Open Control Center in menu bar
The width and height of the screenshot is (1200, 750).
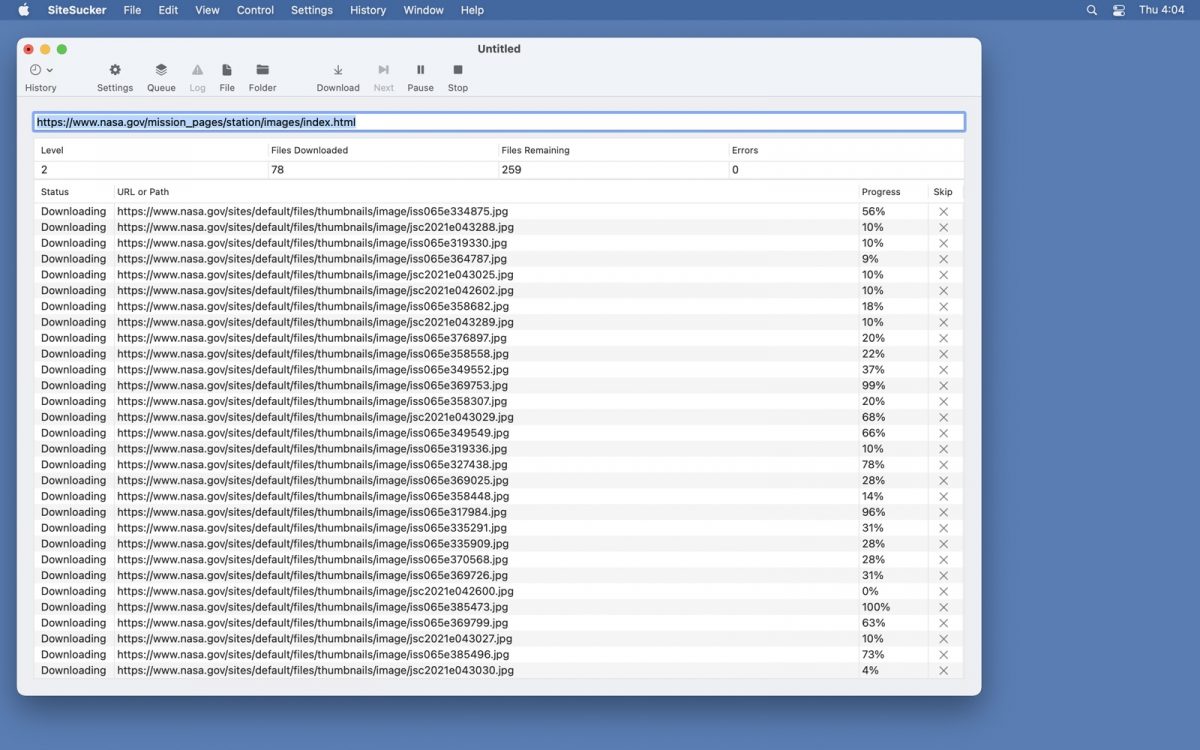(x=1119, y=10)
